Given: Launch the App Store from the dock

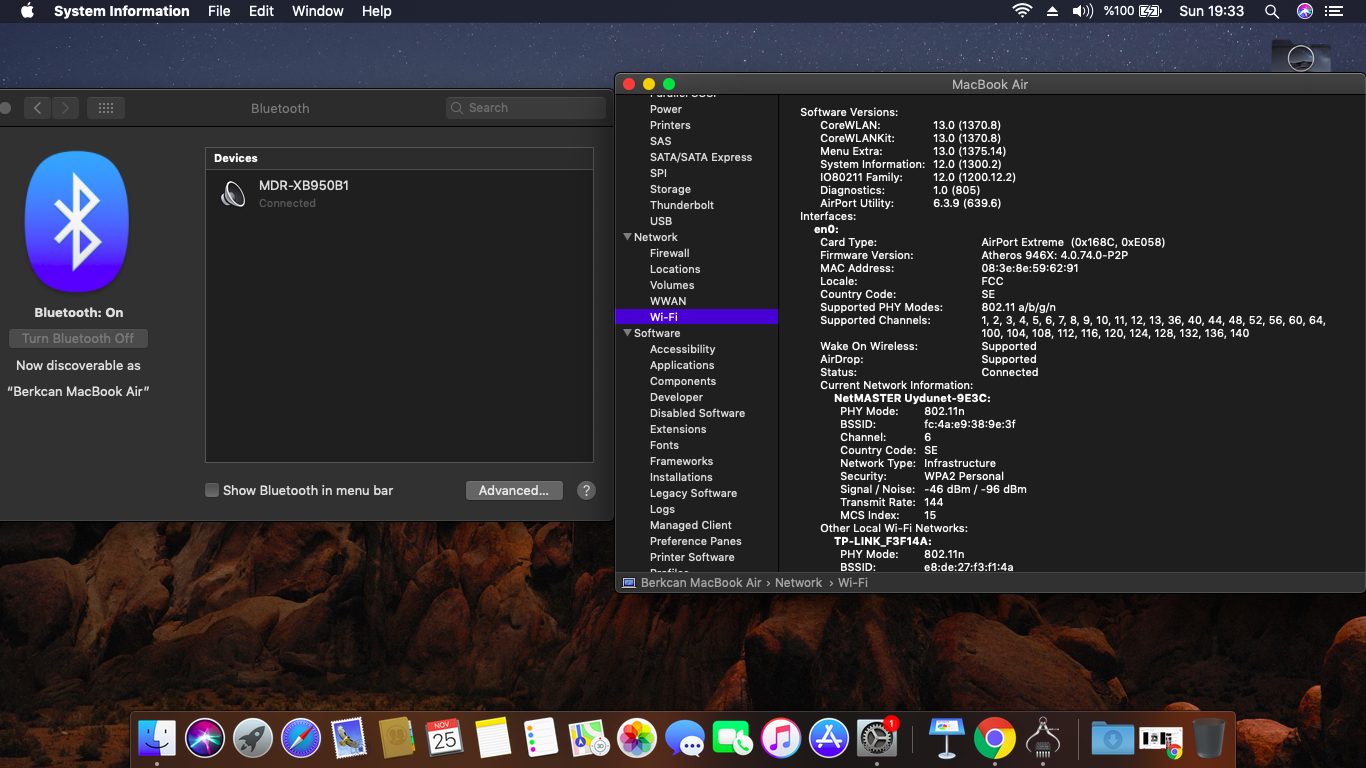Looking at the screenshot, I should (x=829, y=739).
